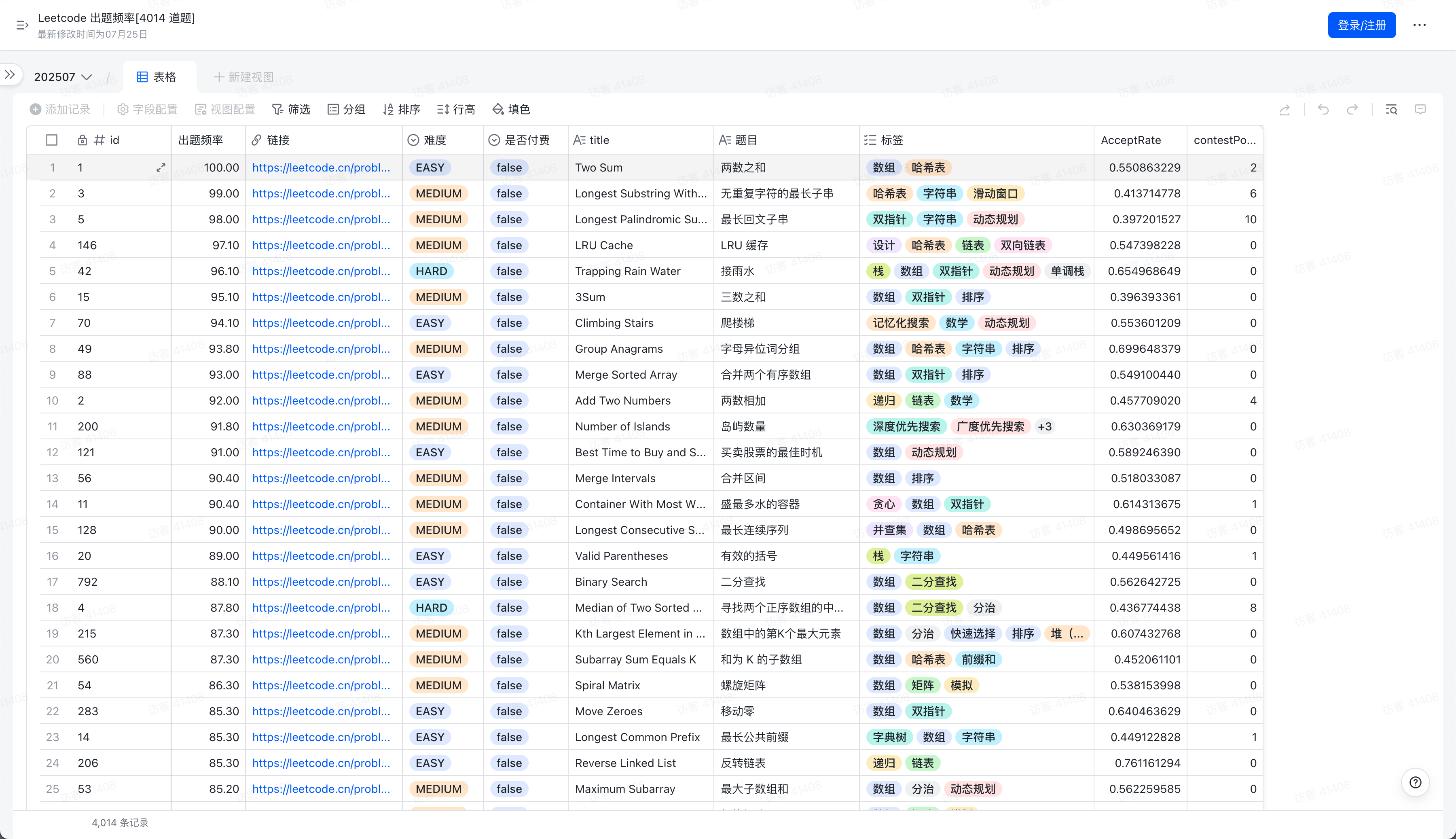
Task: Click the EASY tag in Two Sum row
Action: click(430, 168)
